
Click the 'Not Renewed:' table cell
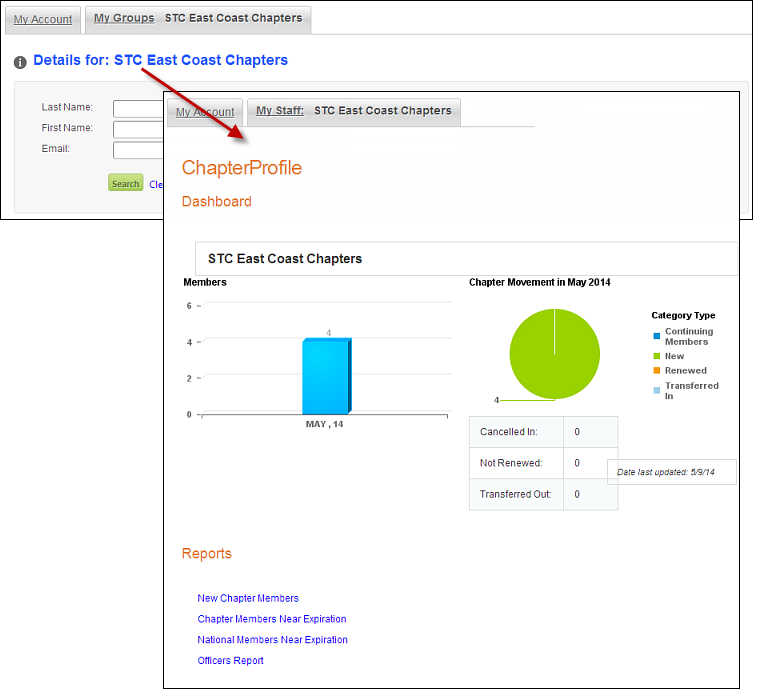(x=516, y=463)
